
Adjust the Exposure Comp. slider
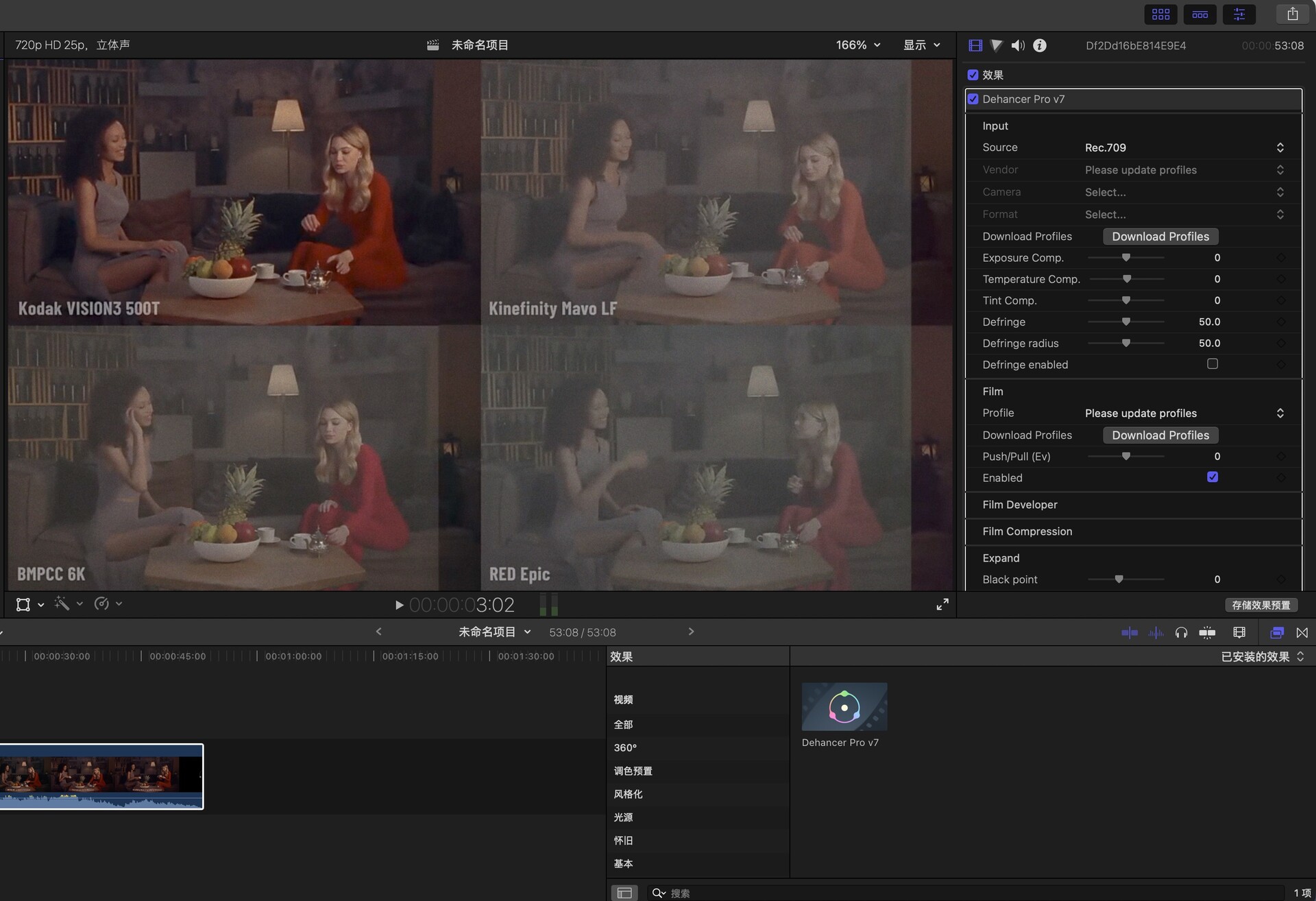pyautogui.click(x=1125, y=258)
